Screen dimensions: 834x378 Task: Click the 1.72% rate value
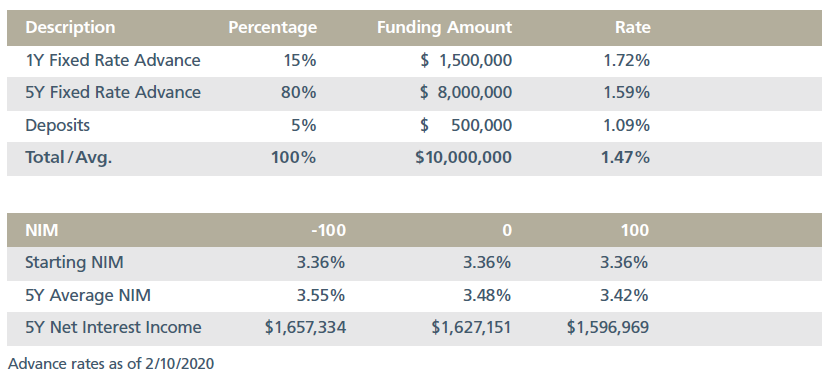(627, 61)
